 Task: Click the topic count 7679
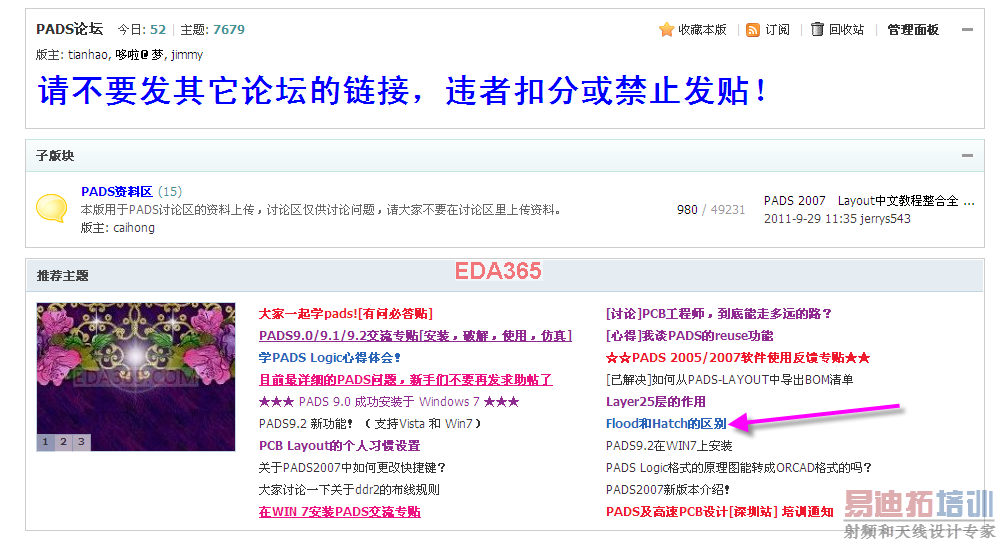coord(228,29)
